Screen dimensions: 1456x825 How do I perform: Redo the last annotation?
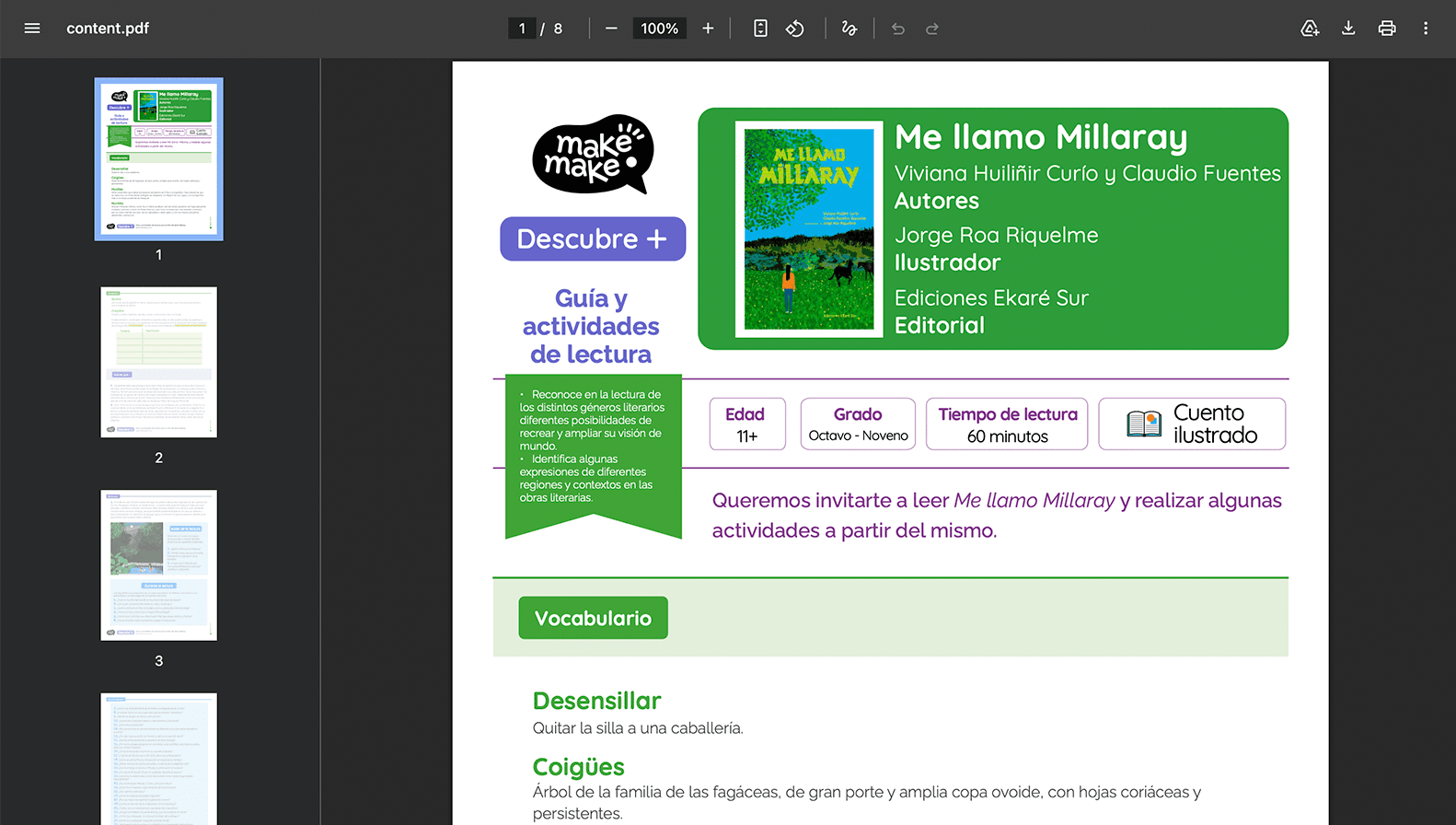coord(932,29)
